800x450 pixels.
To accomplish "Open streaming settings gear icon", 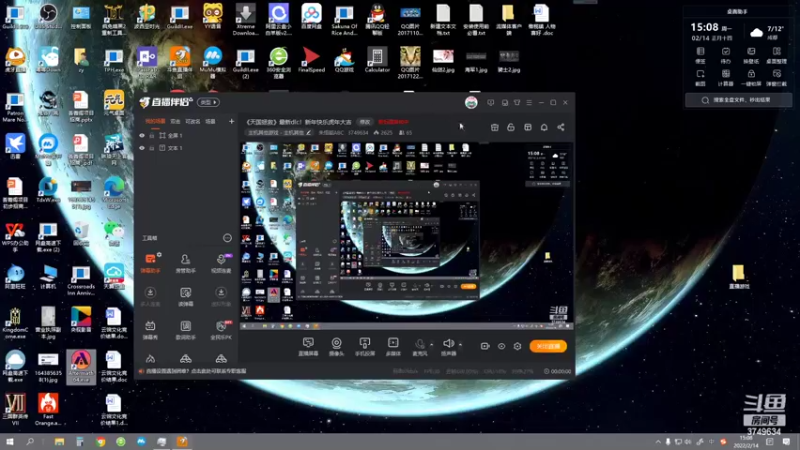I will (517, 346).
